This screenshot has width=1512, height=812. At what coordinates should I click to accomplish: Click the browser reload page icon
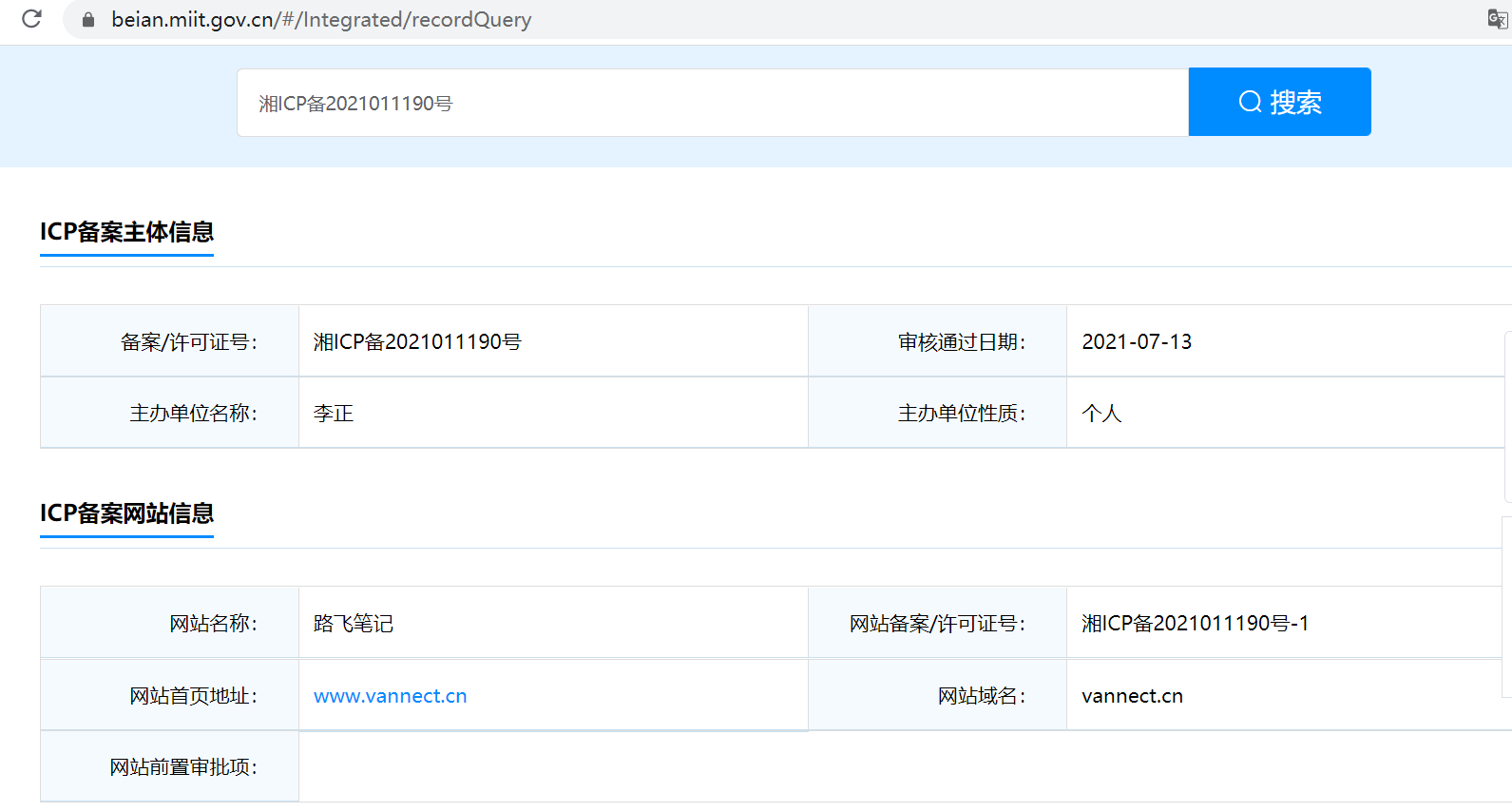click(31, 19)
